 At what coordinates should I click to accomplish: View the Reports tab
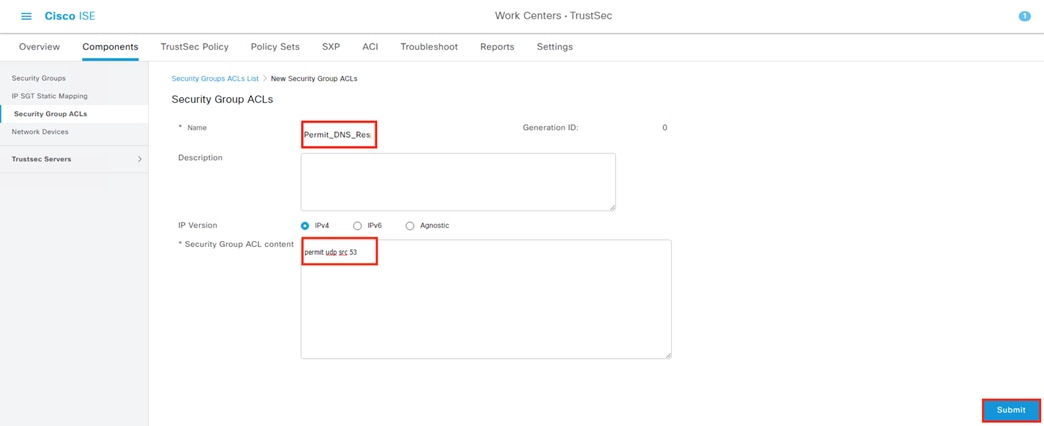(497, 47)
